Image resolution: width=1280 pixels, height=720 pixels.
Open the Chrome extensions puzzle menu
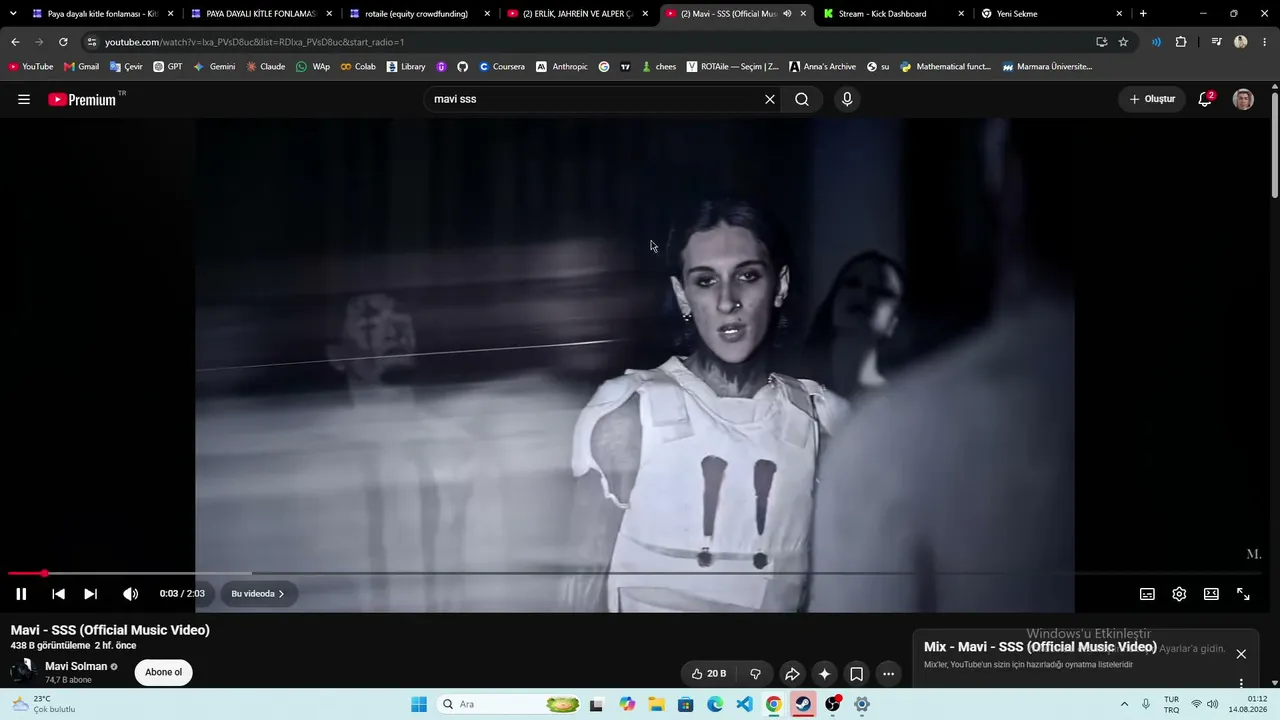pyautogui.click(x=1181, y=42)
